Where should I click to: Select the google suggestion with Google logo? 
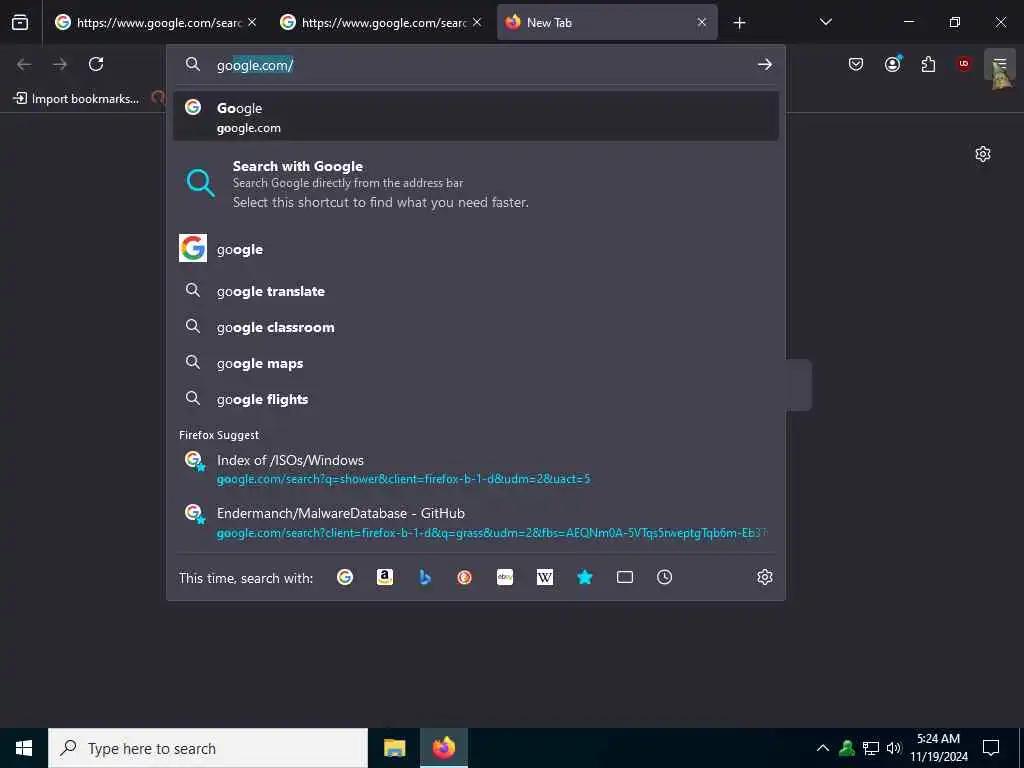[476, 249]
